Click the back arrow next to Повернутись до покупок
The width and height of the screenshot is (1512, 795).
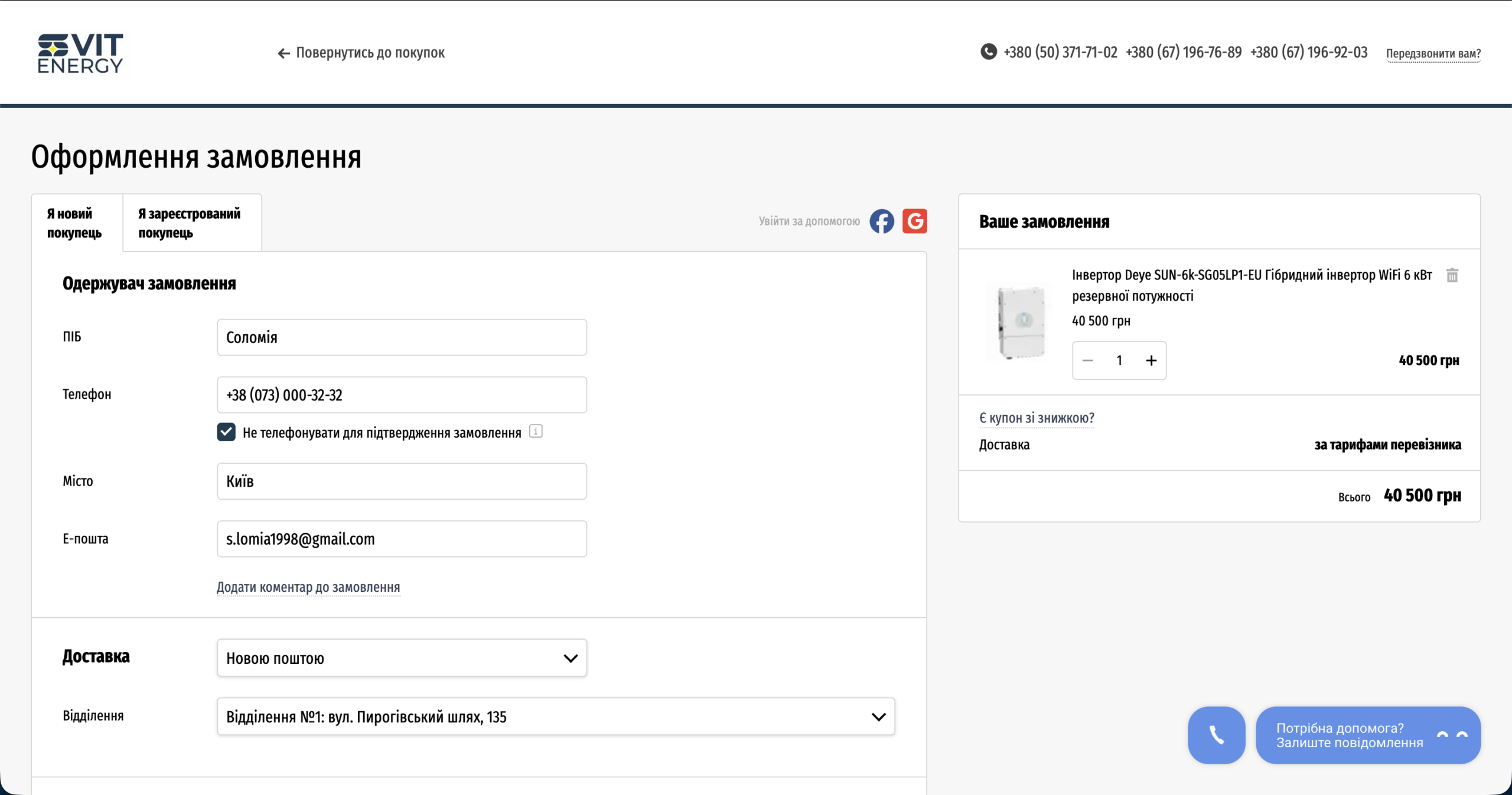[283, 54]
